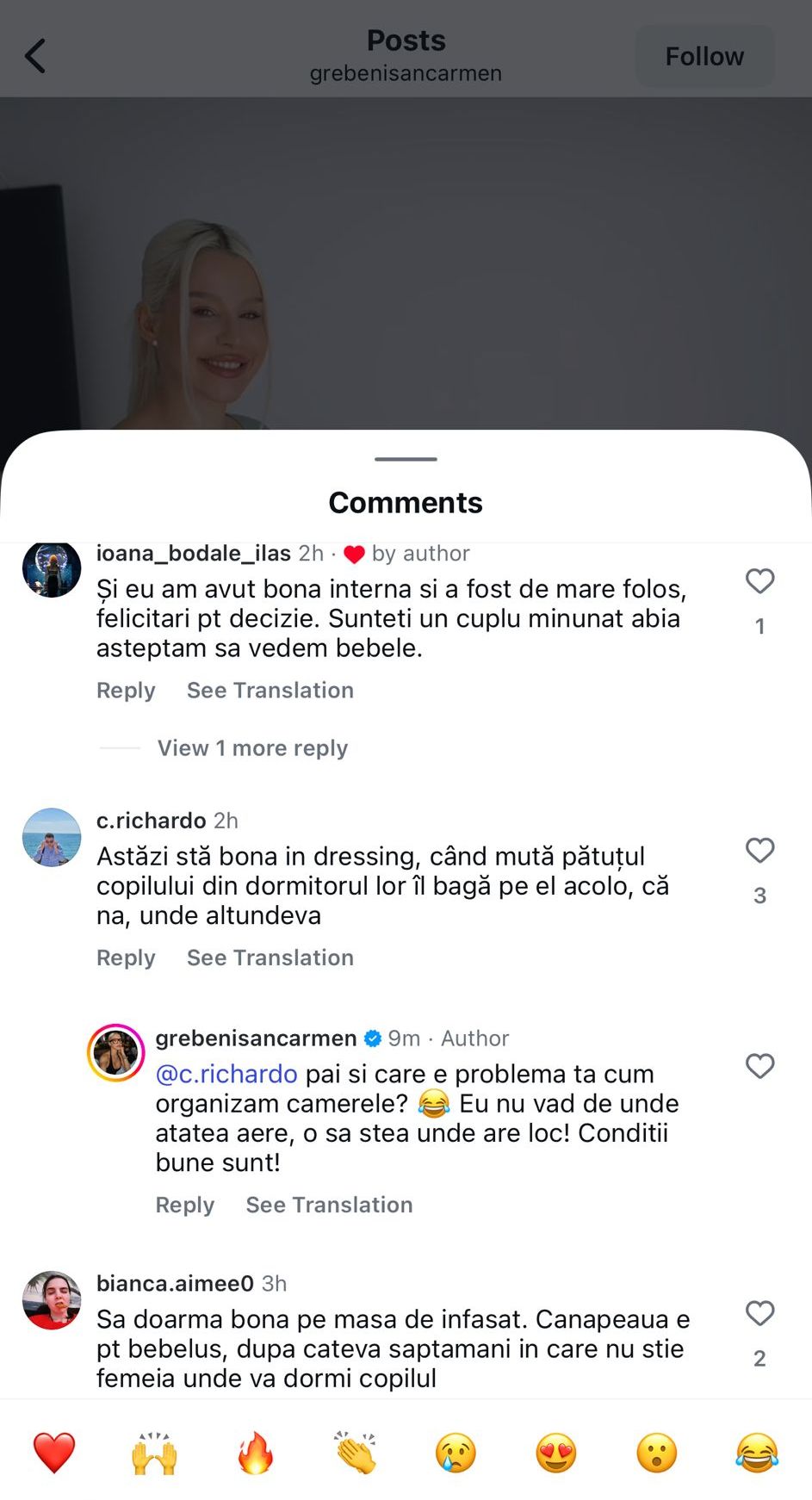Tap the red heart emoji reaction
The image size is (812, 1500).
click(54, 1453)
